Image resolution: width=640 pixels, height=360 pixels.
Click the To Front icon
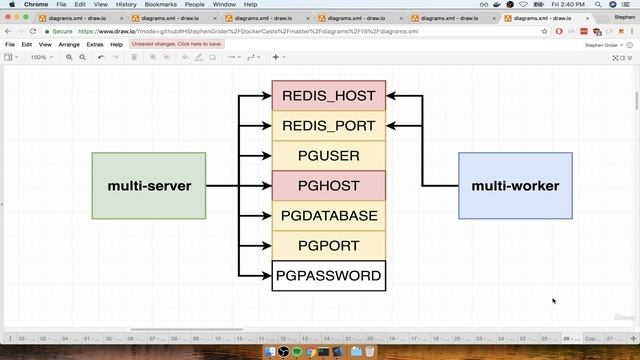[153, 58]
